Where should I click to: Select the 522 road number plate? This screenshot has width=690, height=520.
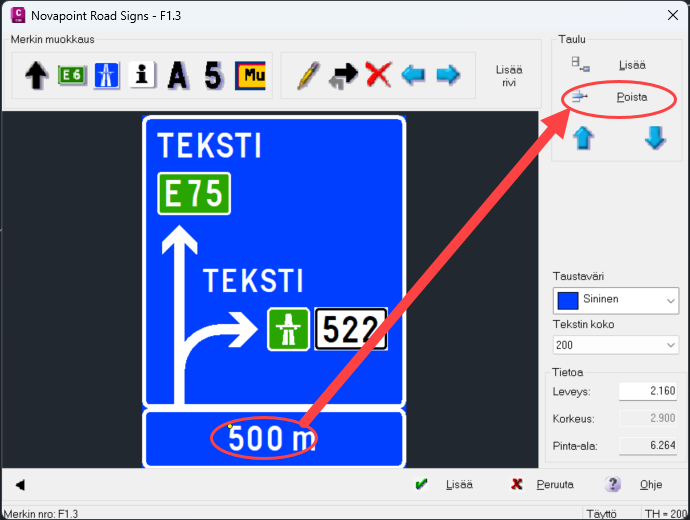(351, 330)
